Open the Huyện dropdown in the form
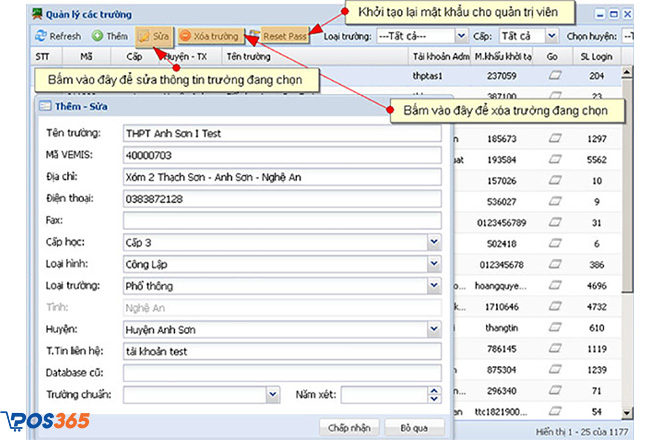 pyautogui.click(x=434, y=329)
